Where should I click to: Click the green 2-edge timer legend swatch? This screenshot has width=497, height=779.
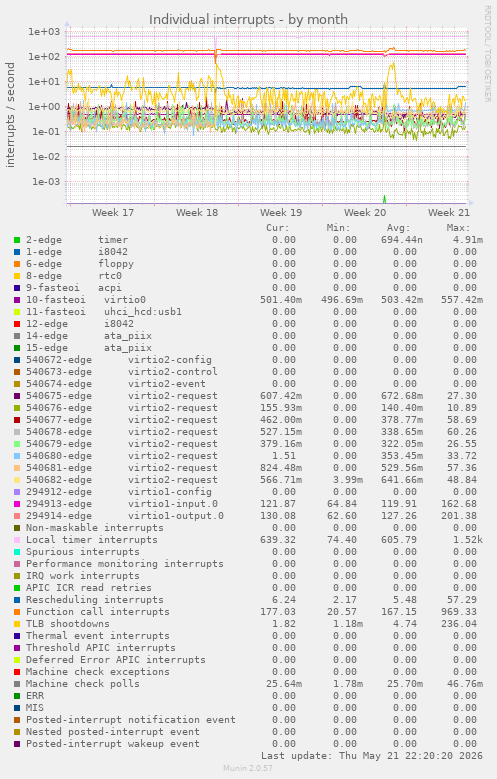click(x=17, y=240)
